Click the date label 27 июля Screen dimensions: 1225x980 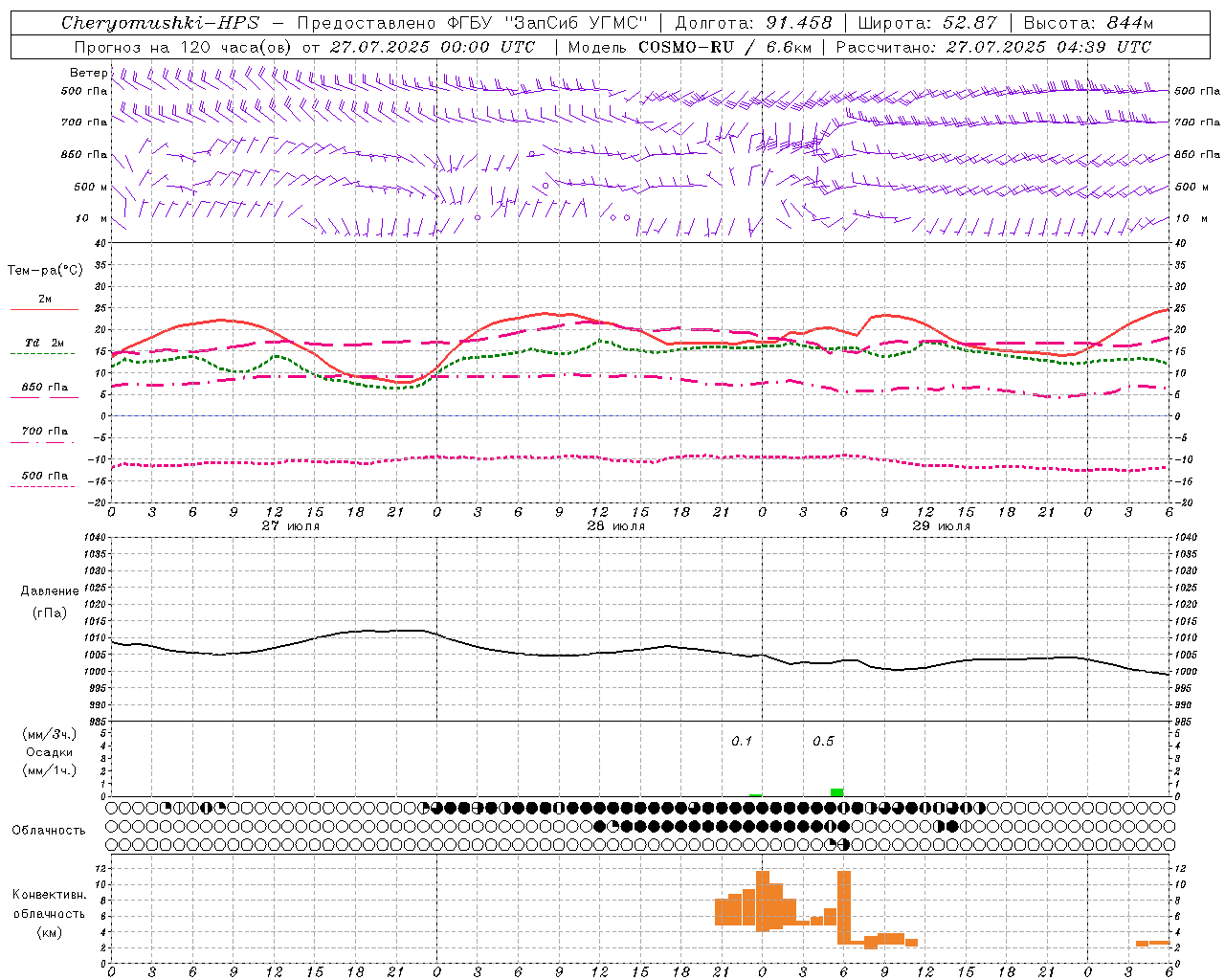click(x=291, y=525)
